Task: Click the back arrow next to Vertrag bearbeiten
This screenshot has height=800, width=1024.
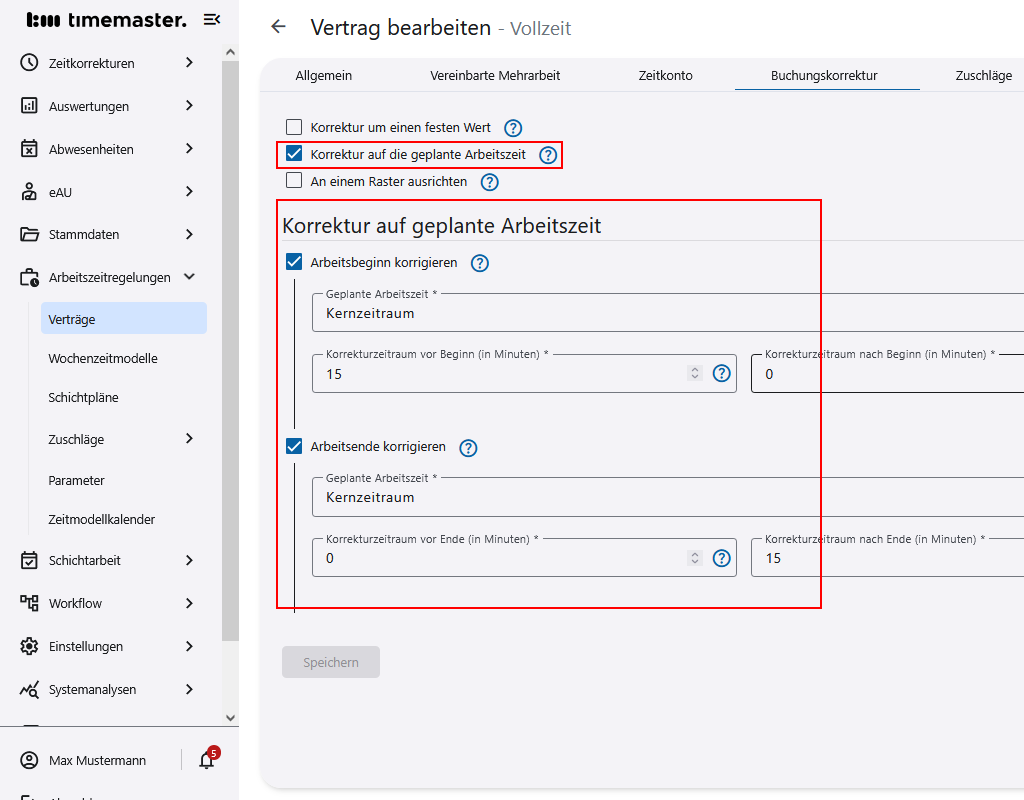Action: tap(279, 27)
